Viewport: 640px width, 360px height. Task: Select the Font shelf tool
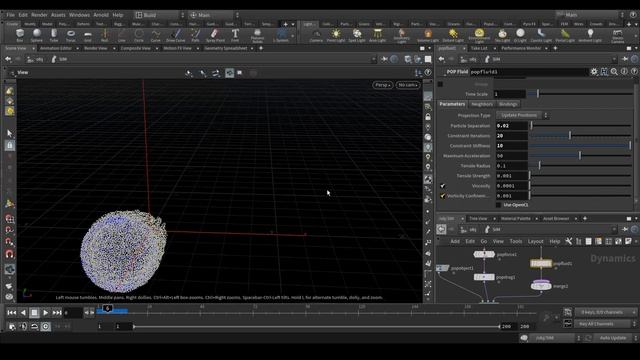pyautogui.click(x=235, y=35)
